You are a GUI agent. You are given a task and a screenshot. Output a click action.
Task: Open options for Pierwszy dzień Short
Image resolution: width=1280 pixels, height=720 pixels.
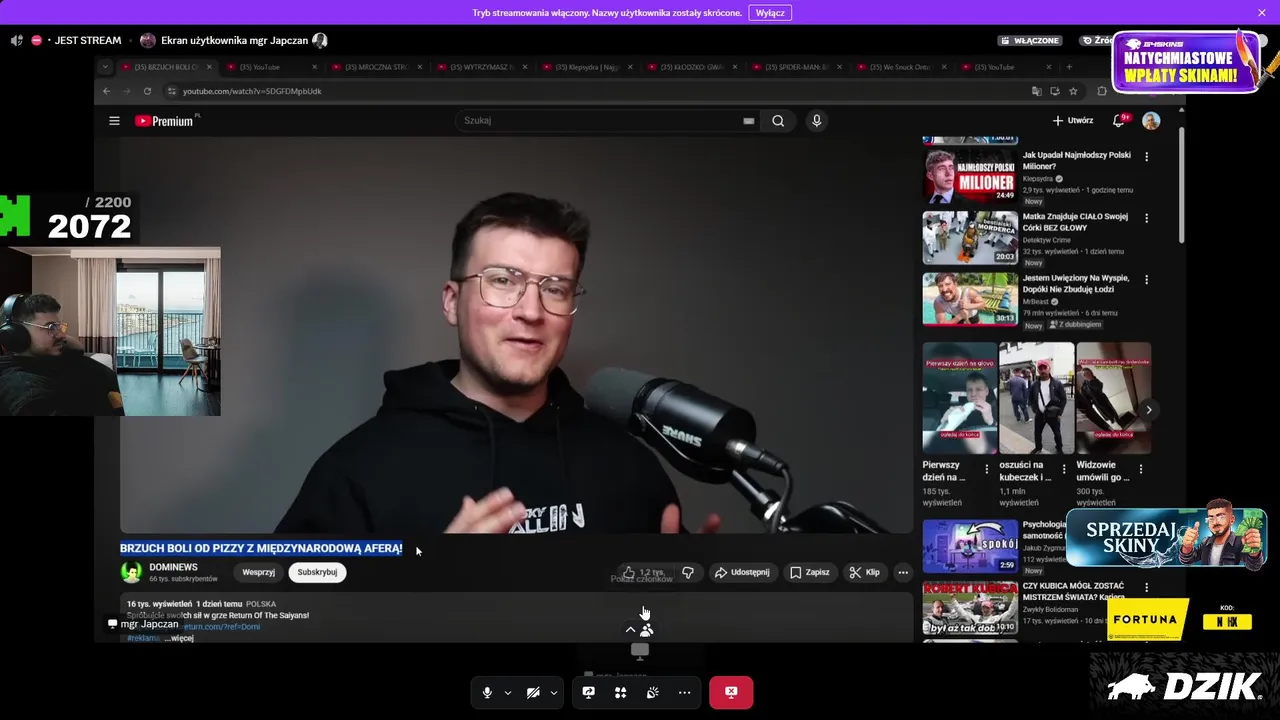[x=987, y=469]
